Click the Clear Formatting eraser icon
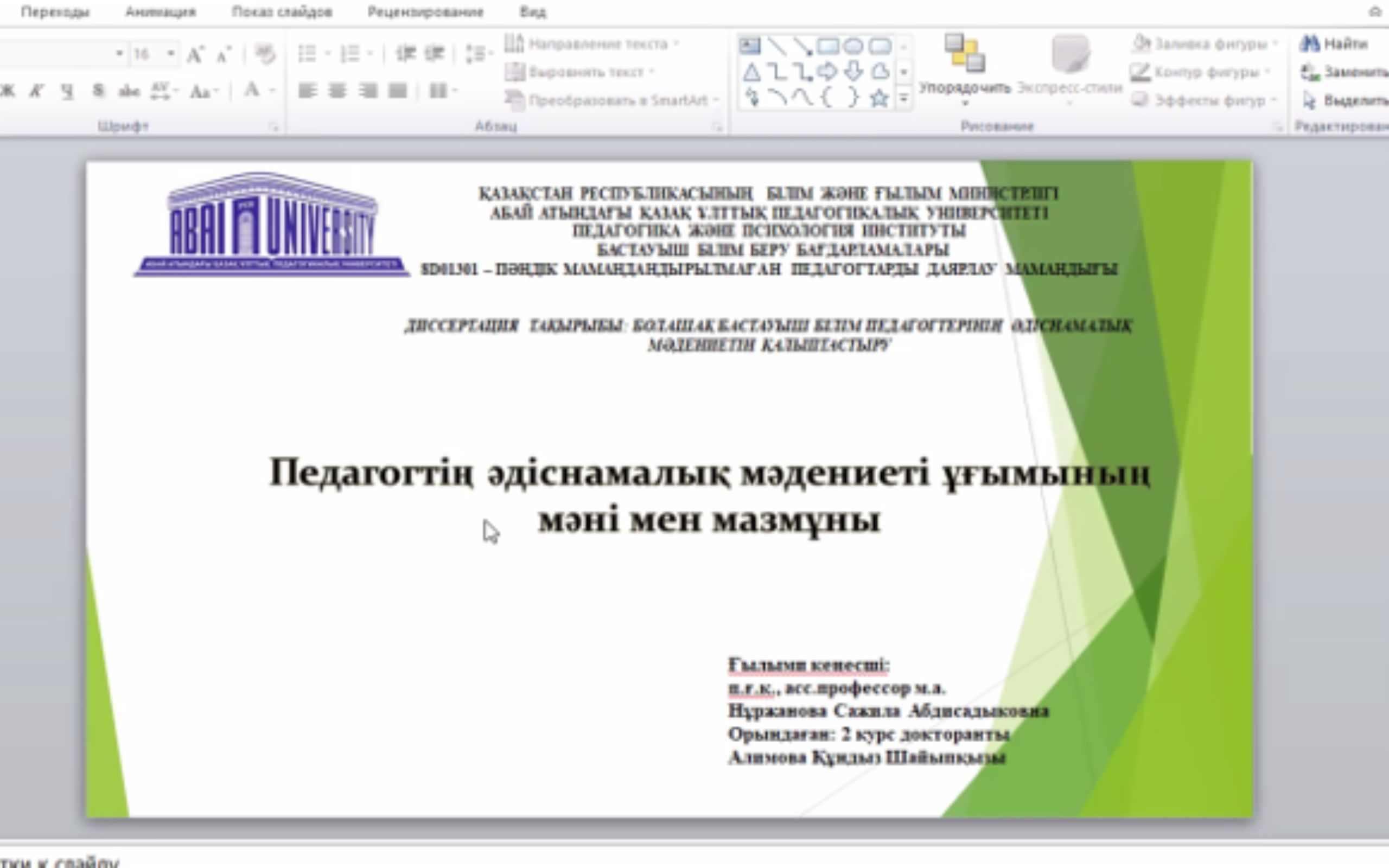The image size is (1389, 868). pos(265,55)
